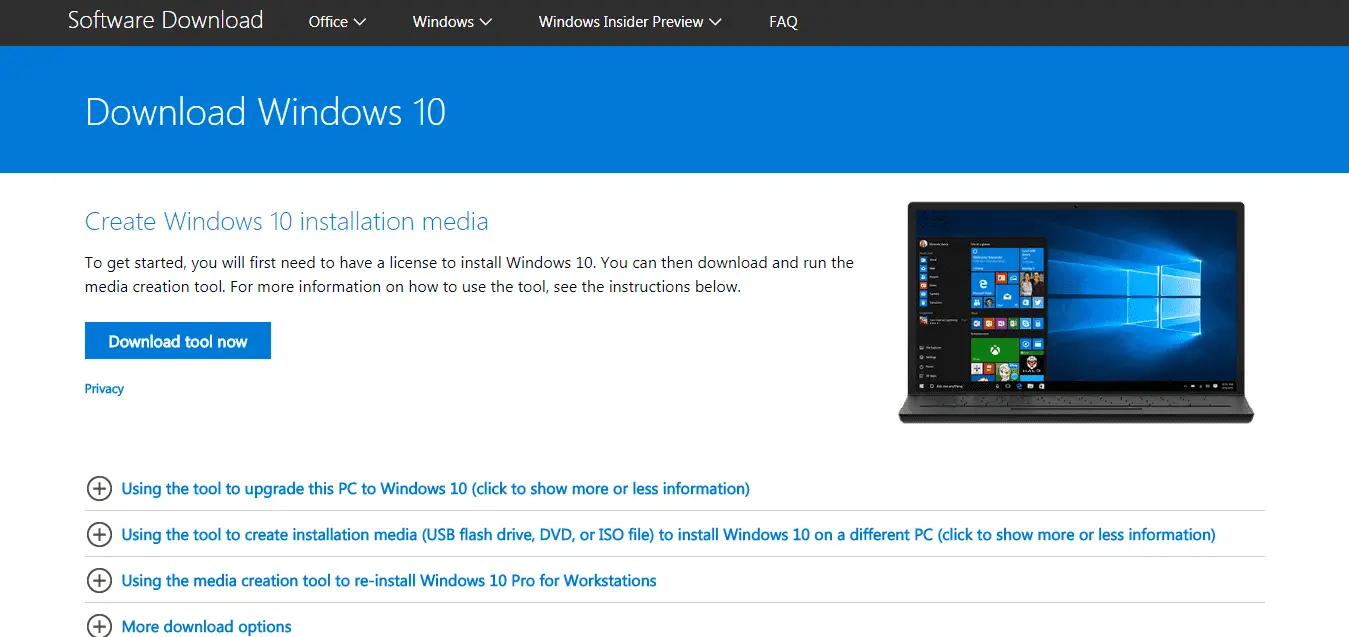Image resolution: width=1349 pixels, height=637 pixels.
Task: Open the Privacy link
Action: (x=104, y=389)
